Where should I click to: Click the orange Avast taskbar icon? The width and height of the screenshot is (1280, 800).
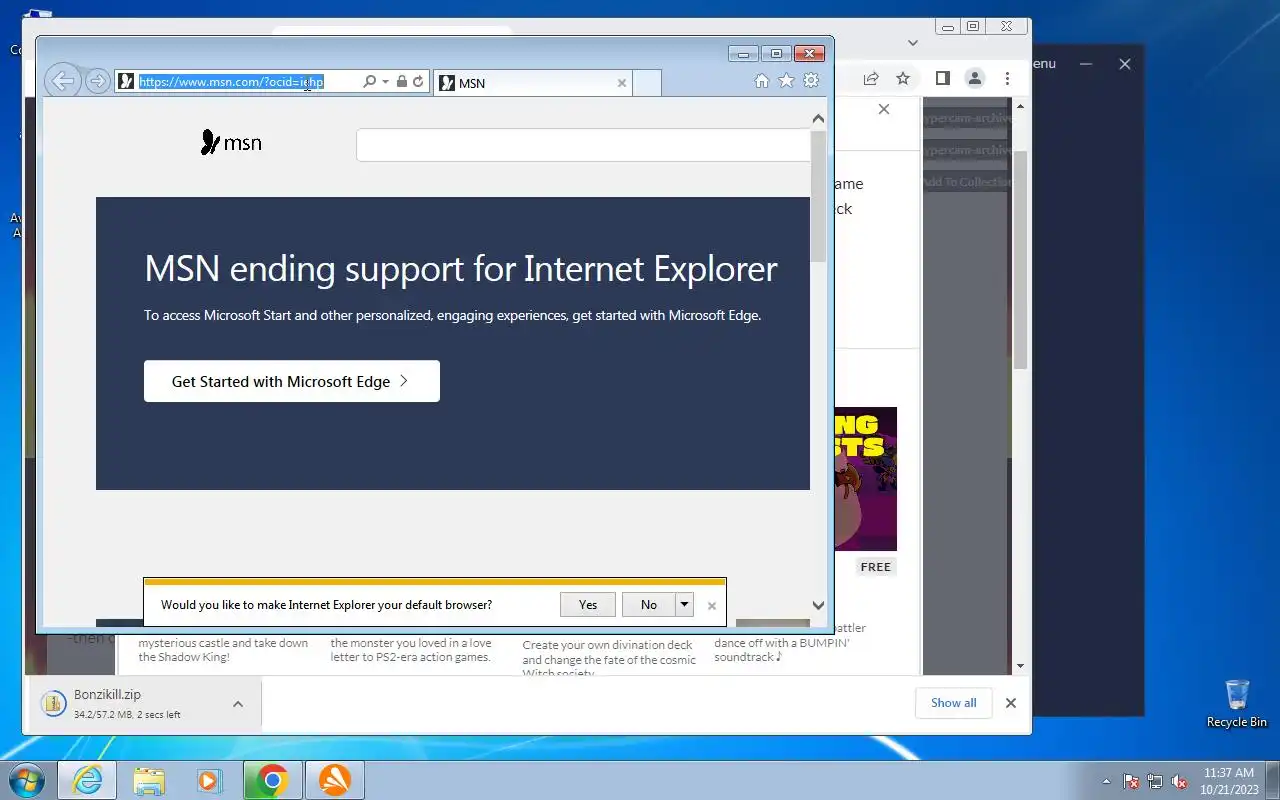(x=334, y=780)
